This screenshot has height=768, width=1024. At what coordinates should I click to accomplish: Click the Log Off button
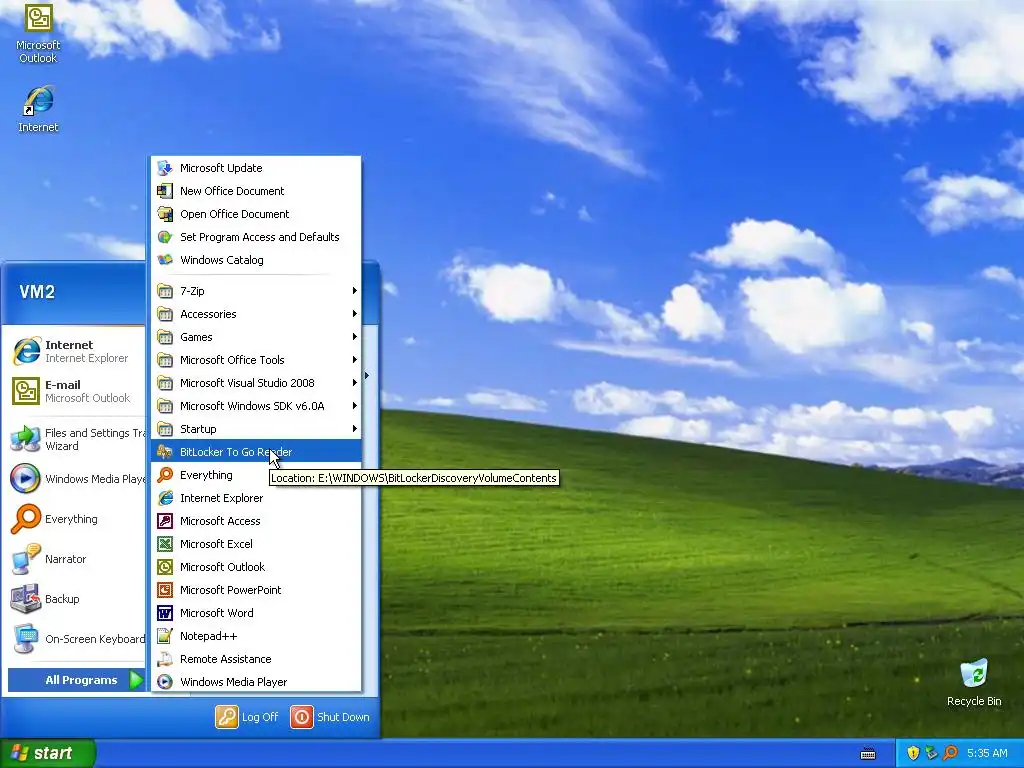pyautogui.click(x=247, y=716)
